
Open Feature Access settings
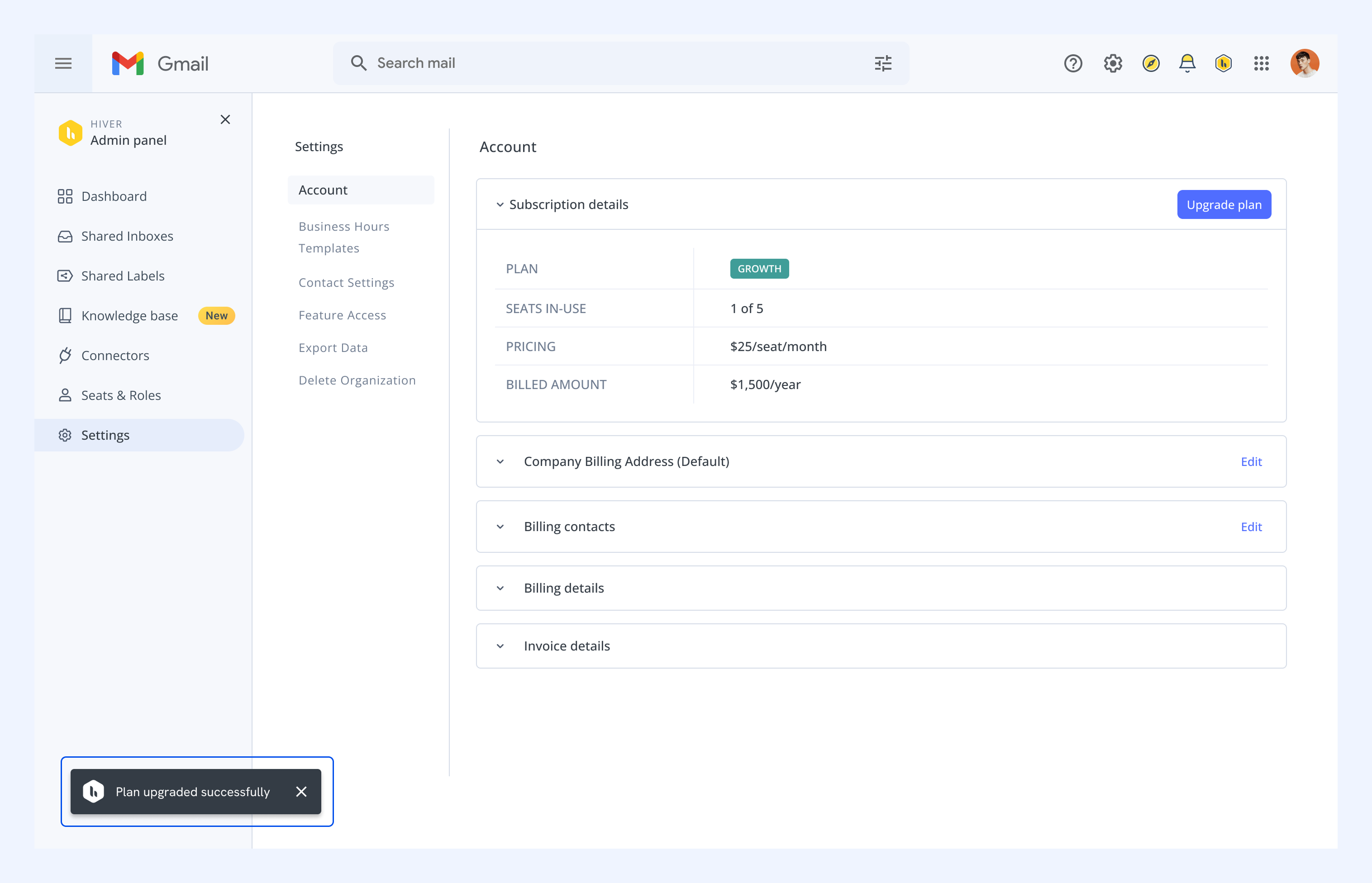click(343, 315)
